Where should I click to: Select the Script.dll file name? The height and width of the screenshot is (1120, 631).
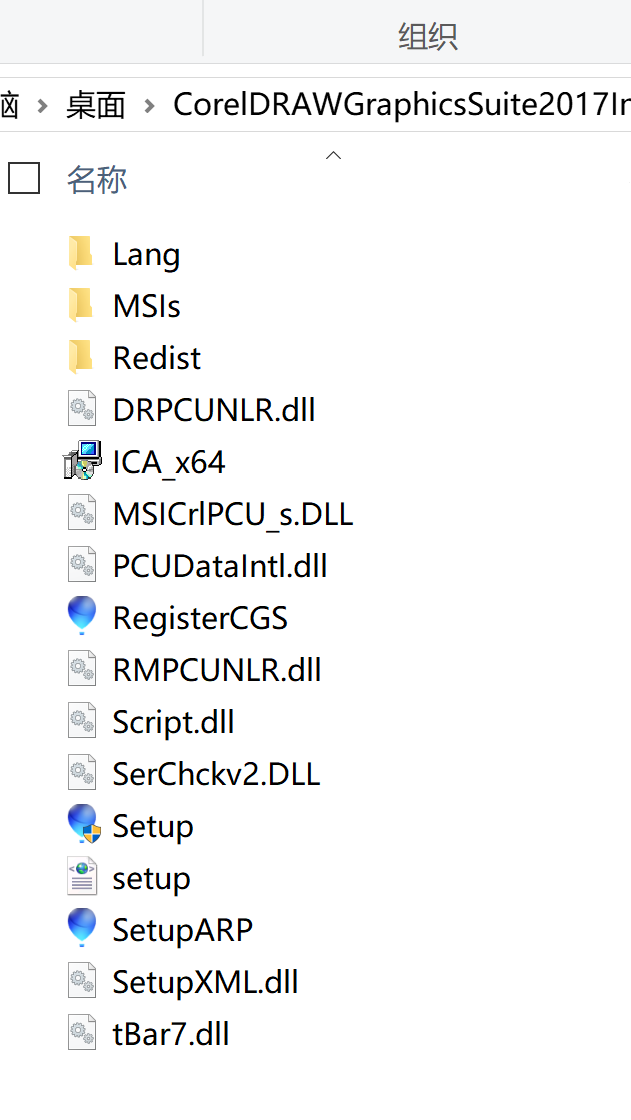tap(174, 721)
